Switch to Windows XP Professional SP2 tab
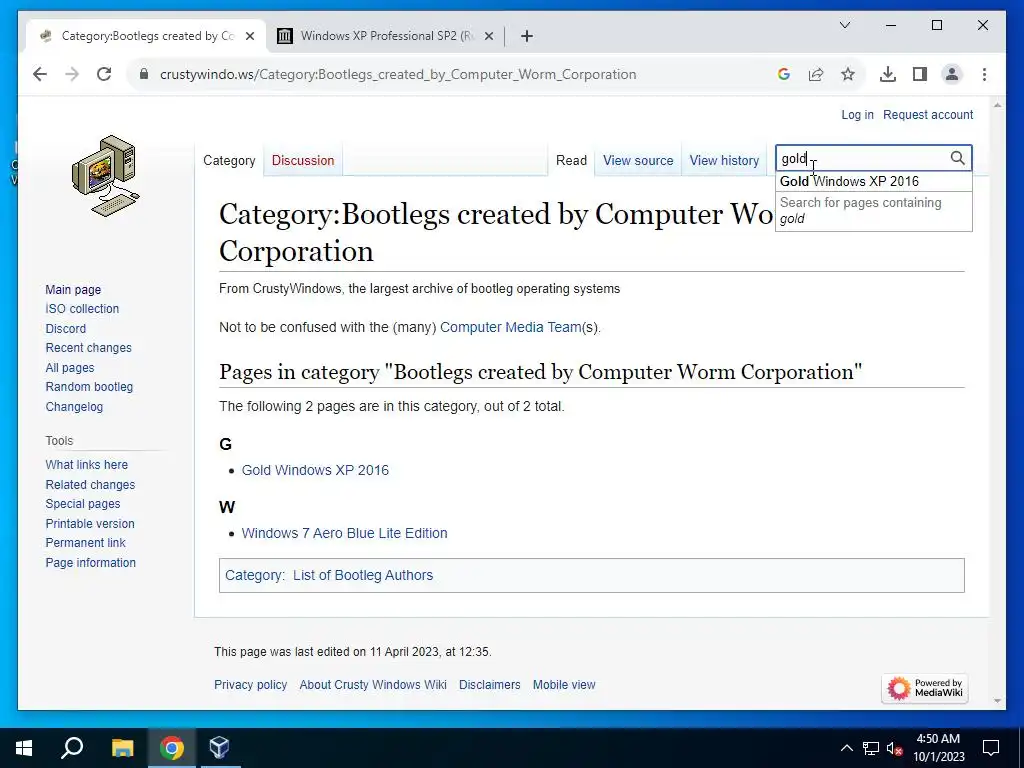 [x=387, y=36]
